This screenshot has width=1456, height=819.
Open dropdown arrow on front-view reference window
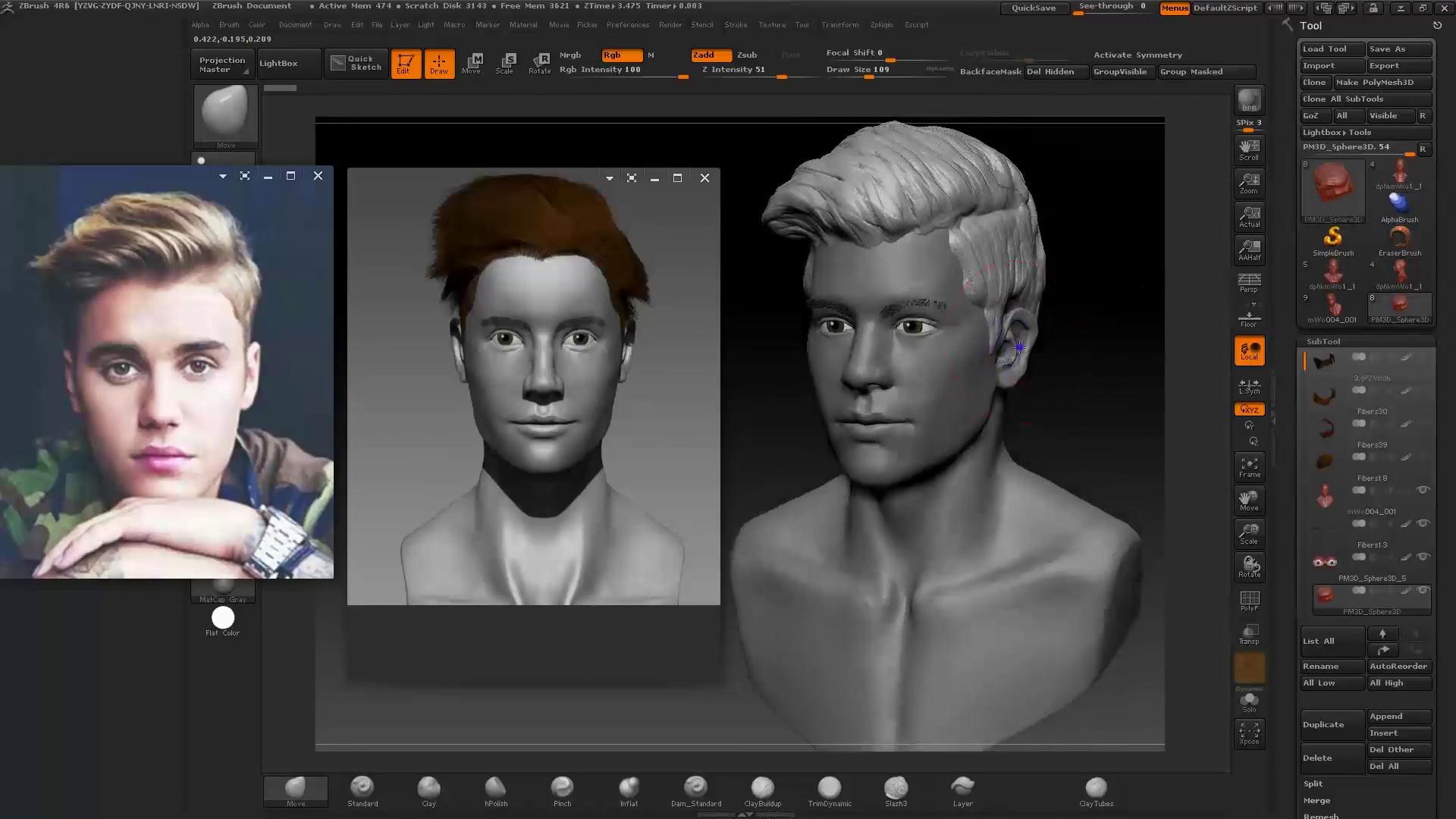pyautogui.click(x=610, y=178)
